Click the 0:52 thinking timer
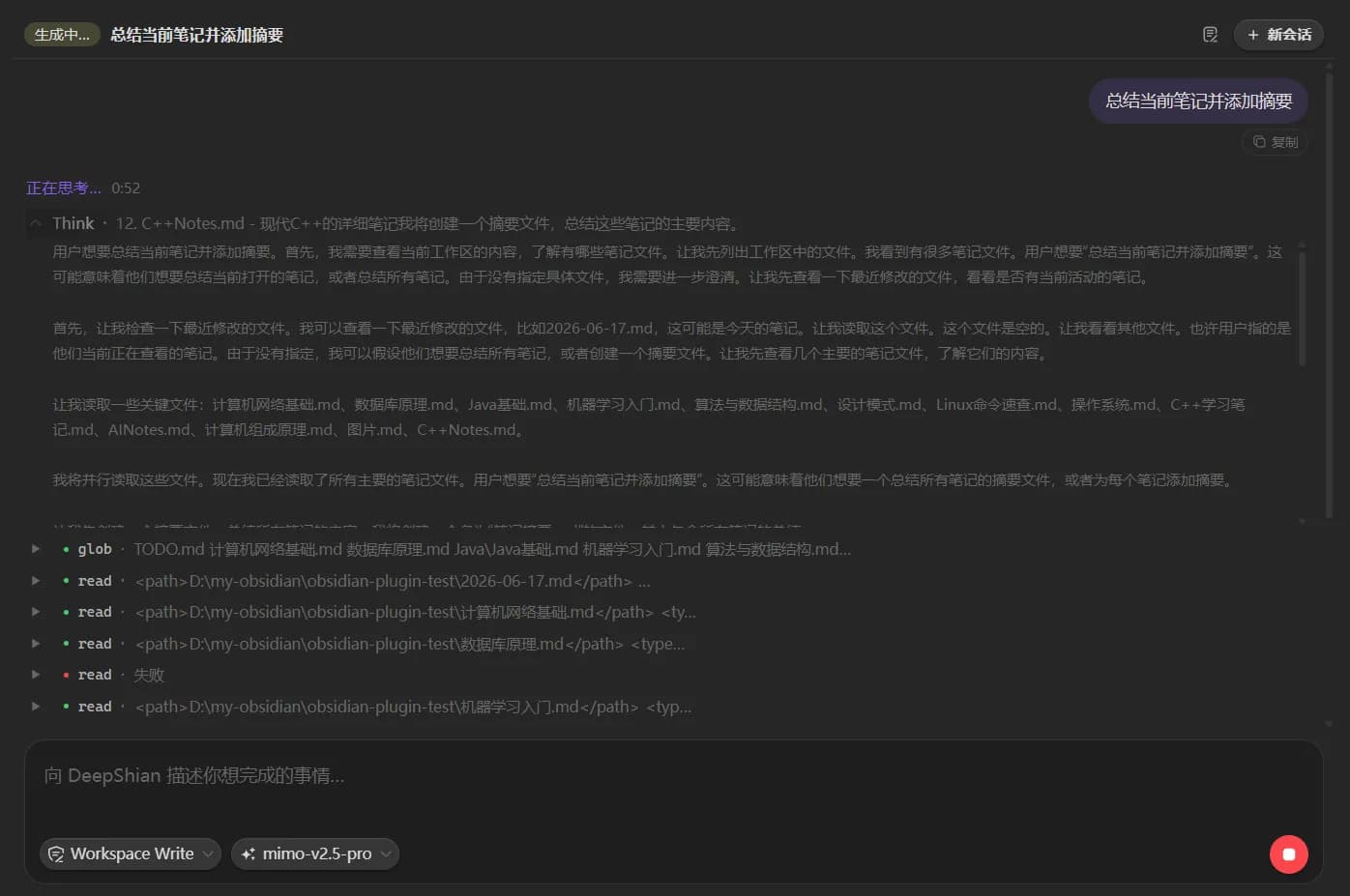The width and height of the screenshot is (1350, 896). click(126, 188)
